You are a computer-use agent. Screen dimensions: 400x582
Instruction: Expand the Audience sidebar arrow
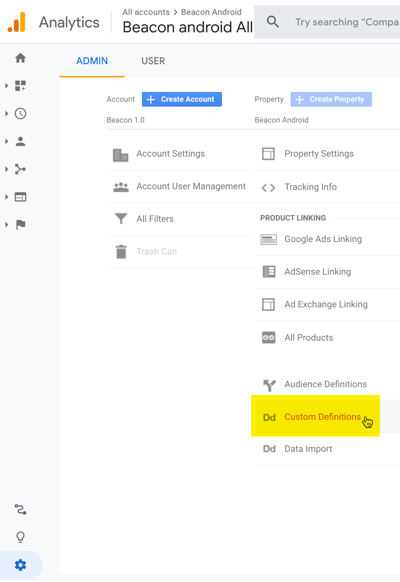coord(6,141)
